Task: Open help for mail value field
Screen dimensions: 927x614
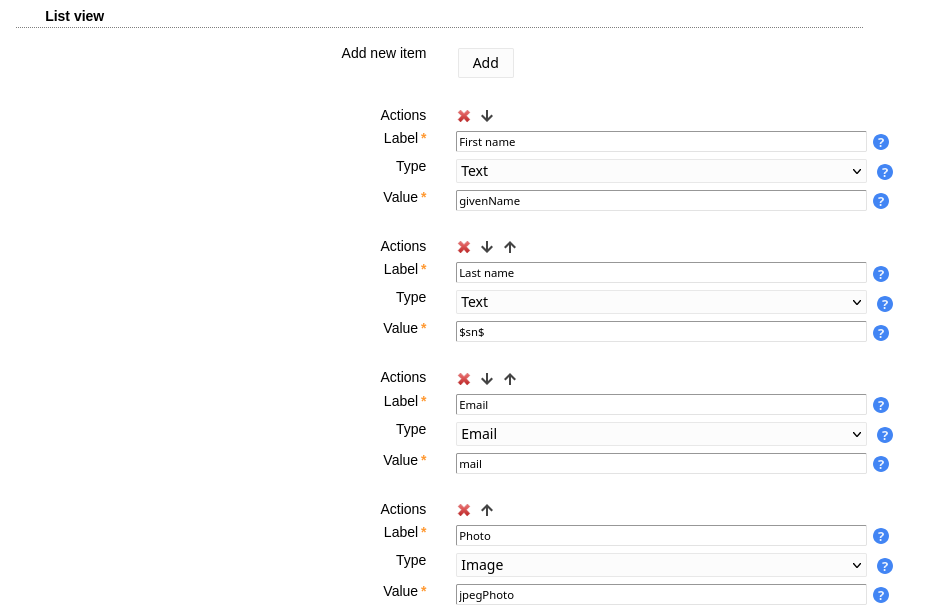Action: pos(881,464)
